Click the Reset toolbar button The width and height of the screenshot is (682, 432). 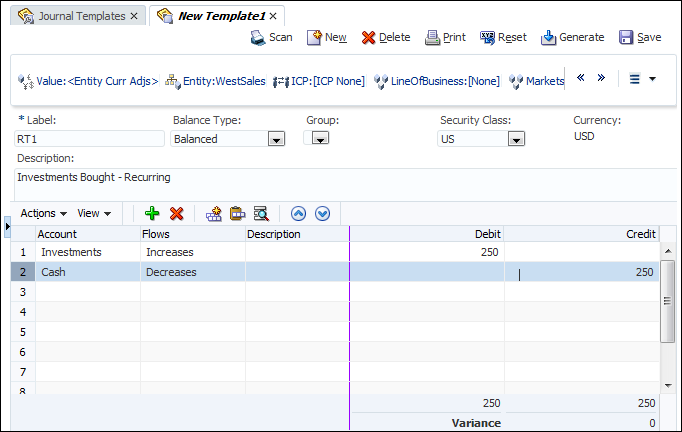503,37
